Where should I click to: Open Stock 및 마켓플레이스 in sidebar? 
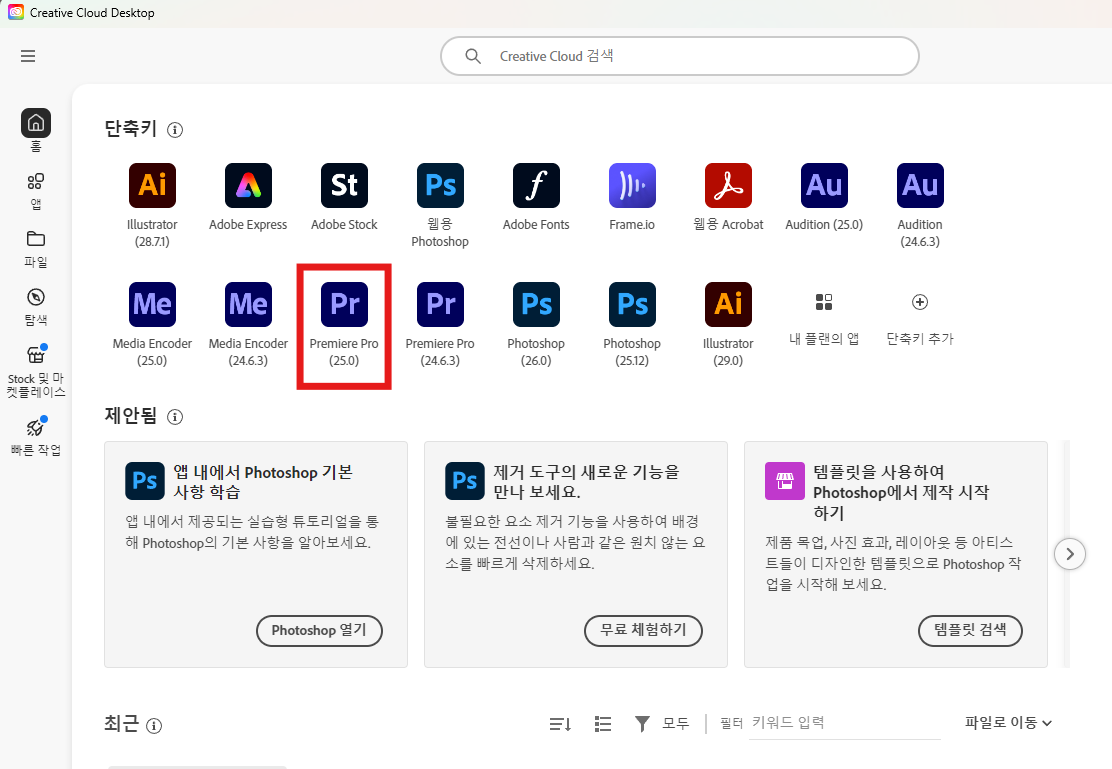35,372
